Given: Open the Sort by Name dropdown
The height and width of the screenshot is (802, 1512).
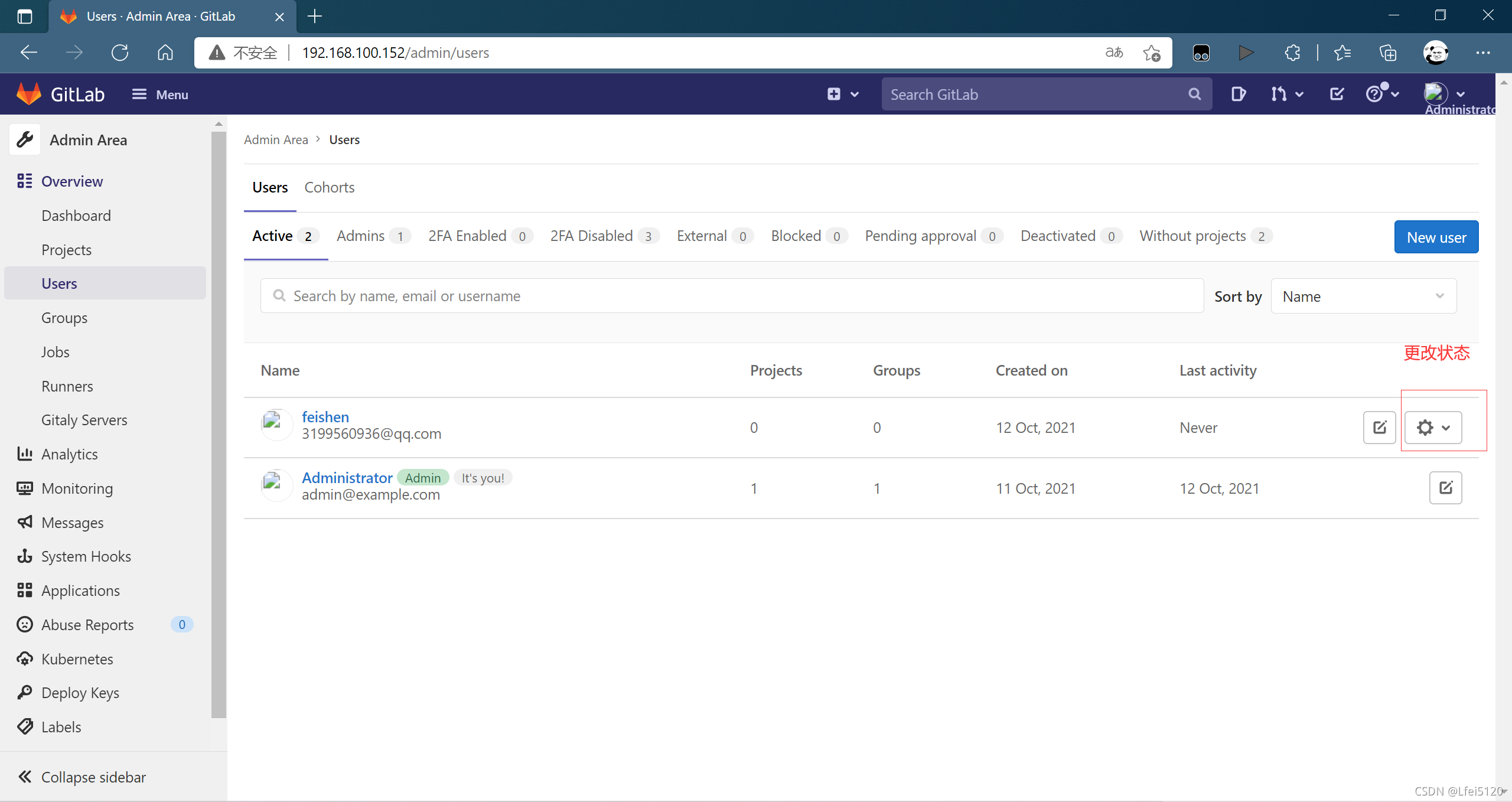Looking at the screenshot, I should [1363, 296].
